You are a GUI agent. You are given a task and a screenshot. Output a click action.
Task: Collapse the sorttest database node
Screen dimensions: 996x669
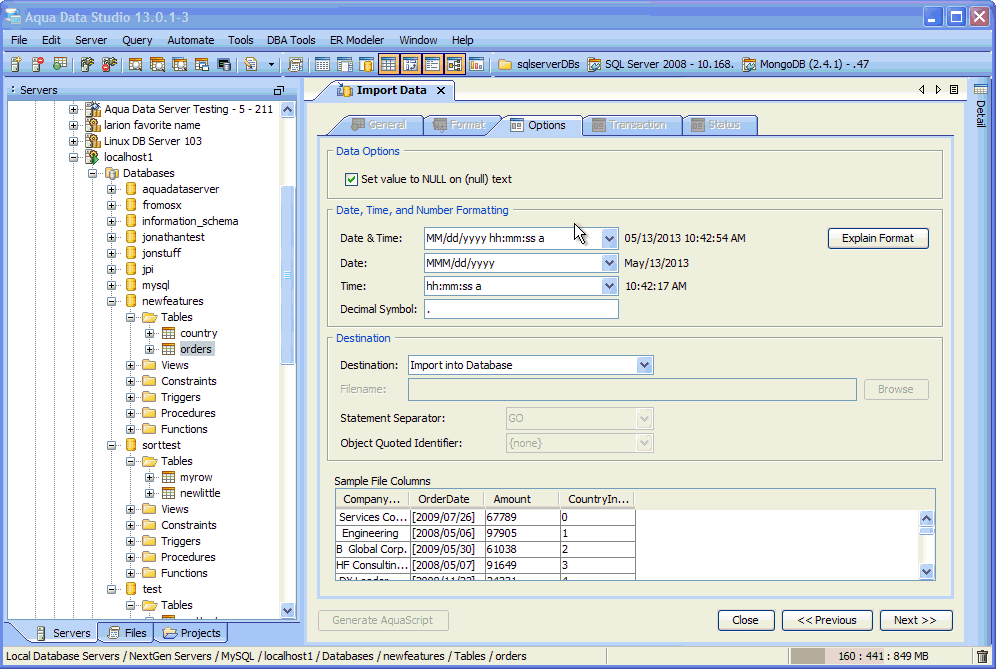112,445
